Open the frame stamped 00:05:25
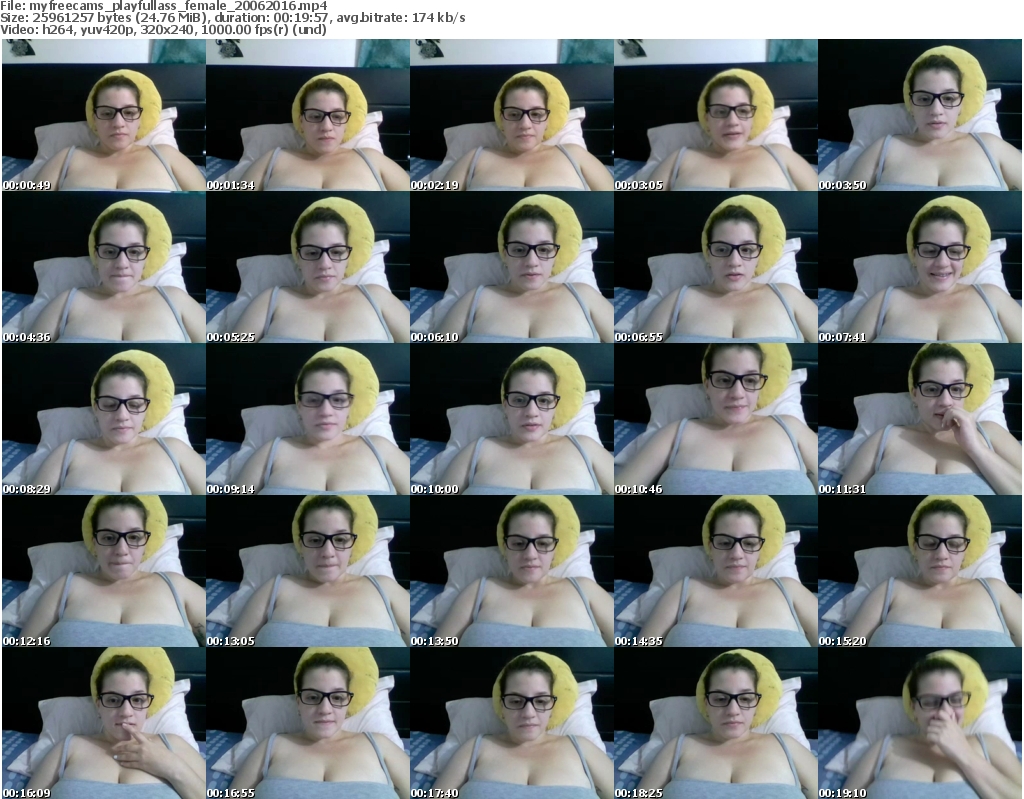Viewport: 1024px width, 799px height. pos(308,267)
